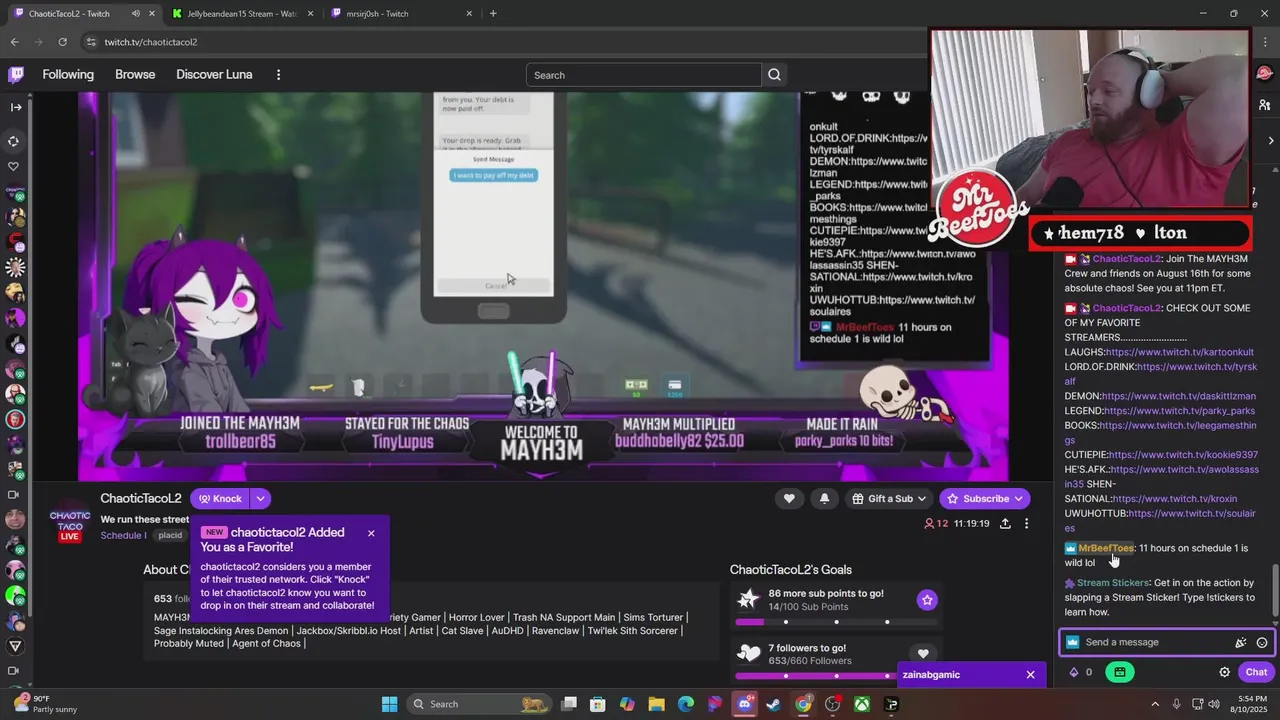This screenshot has width=1280, height=720.
Task: Open Discord from the taskbar
Action: tap(744, 704)
